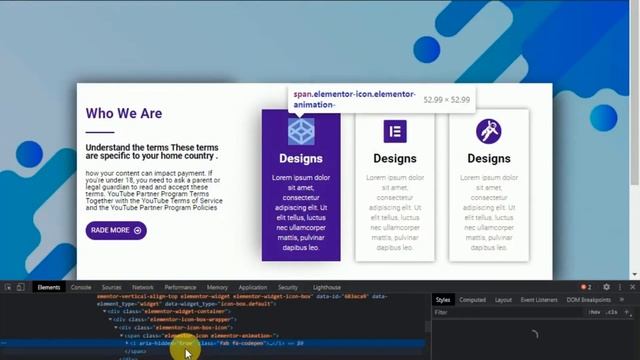
Task: Switch to the Console tab
Action: [x=81, y=287]
